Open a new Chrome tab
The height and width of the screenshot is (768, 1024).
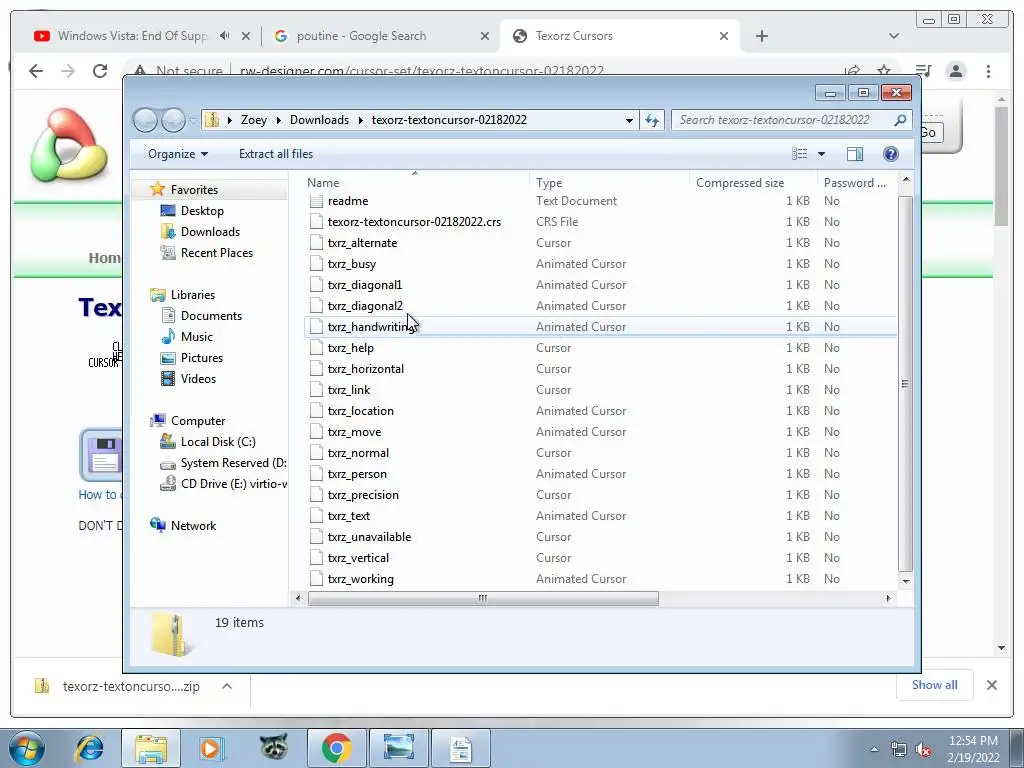pyautogui.click(x=761, y=36)
